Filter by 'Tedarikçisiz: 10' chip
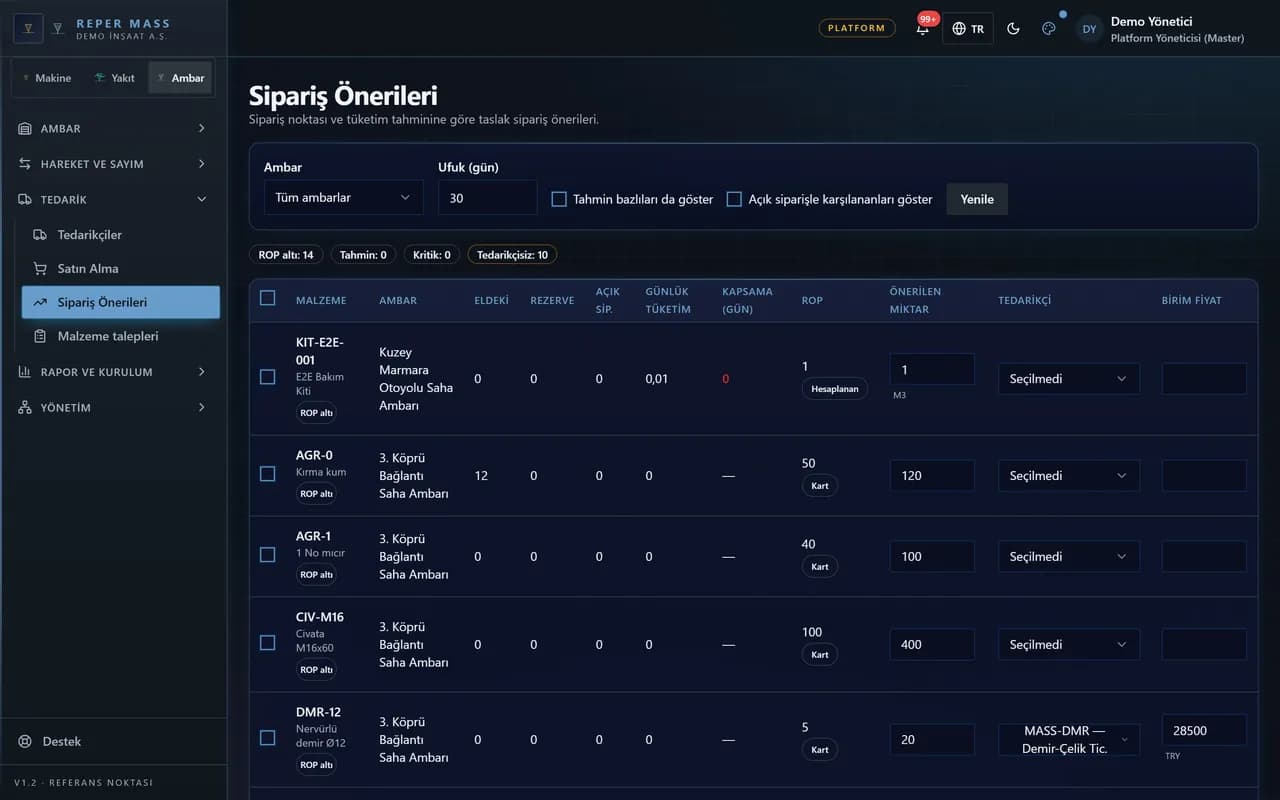Image resolution: width=1280 pixels, height=800 pixels. (x=512, y=255)
